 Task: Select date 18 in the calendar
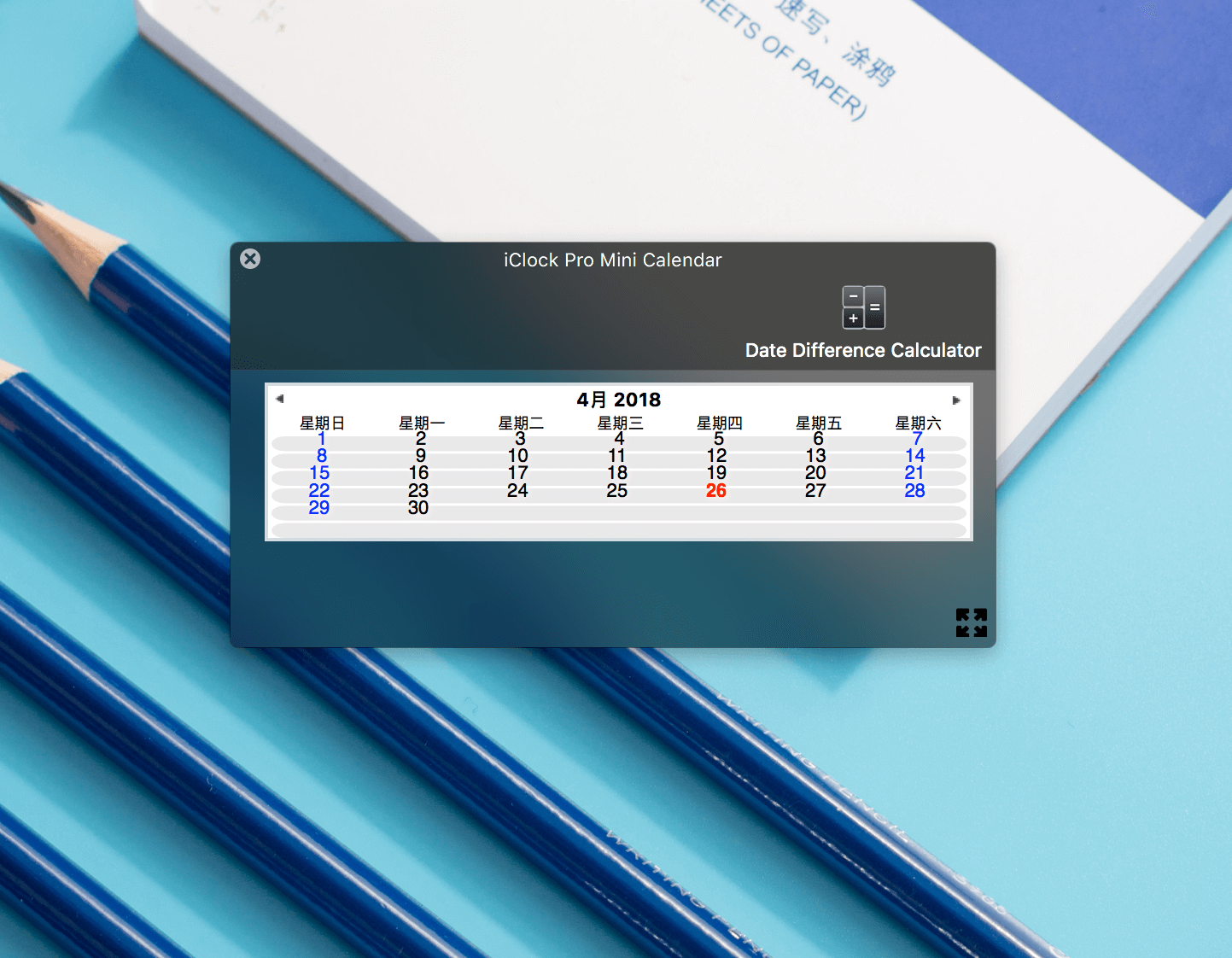pyautogui.click(x=617, y=473)
